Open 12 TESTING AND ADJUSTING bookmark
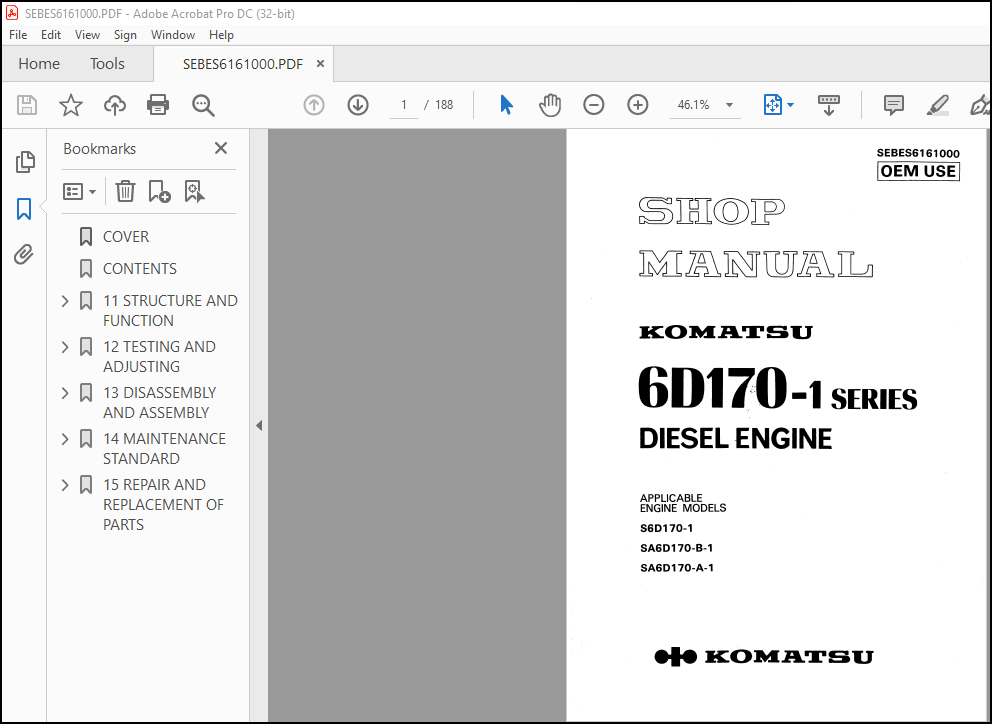992x724 pixels. (x=159, y=357)
